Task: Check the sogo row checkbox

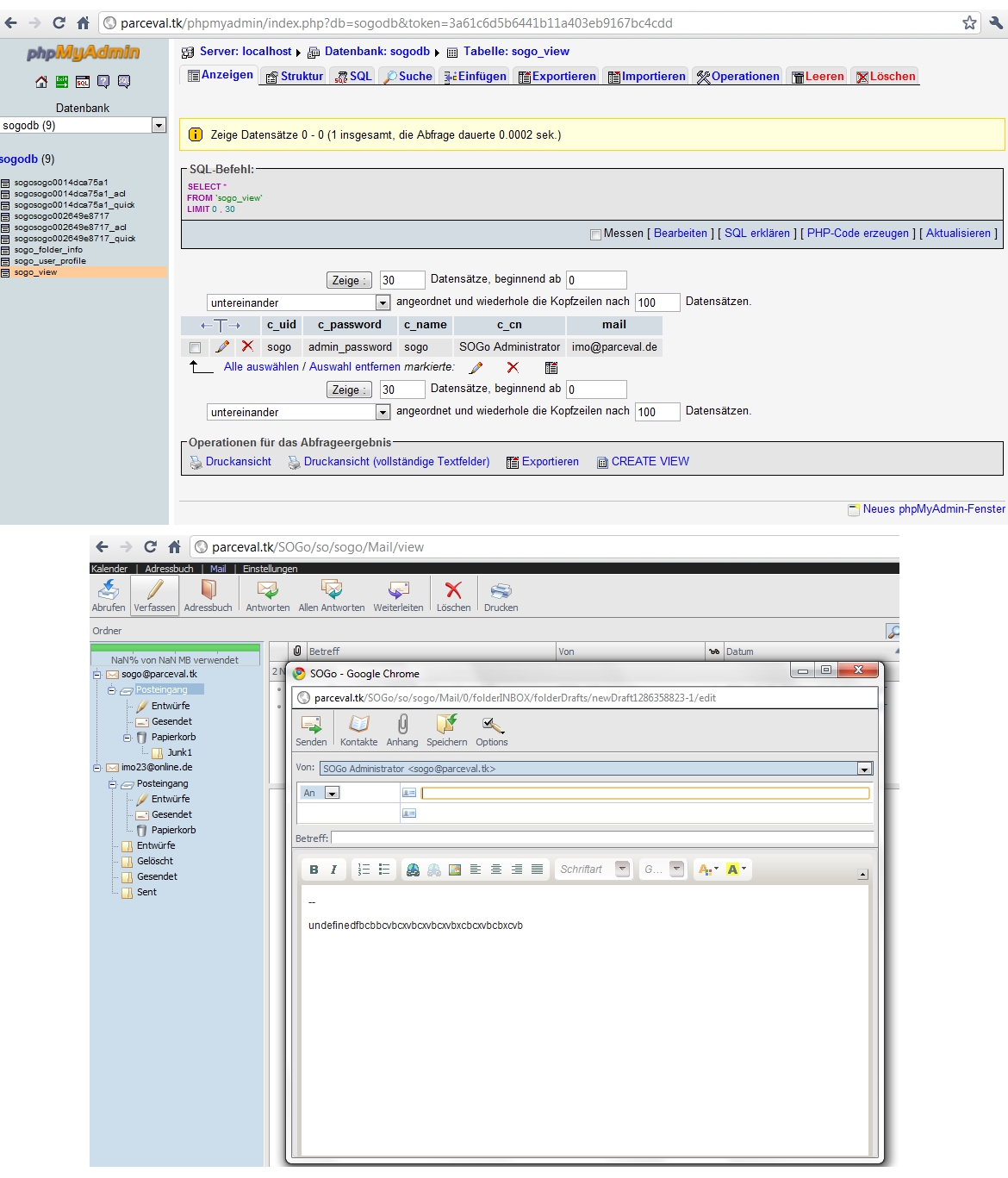Action: (x=195, y=347)
